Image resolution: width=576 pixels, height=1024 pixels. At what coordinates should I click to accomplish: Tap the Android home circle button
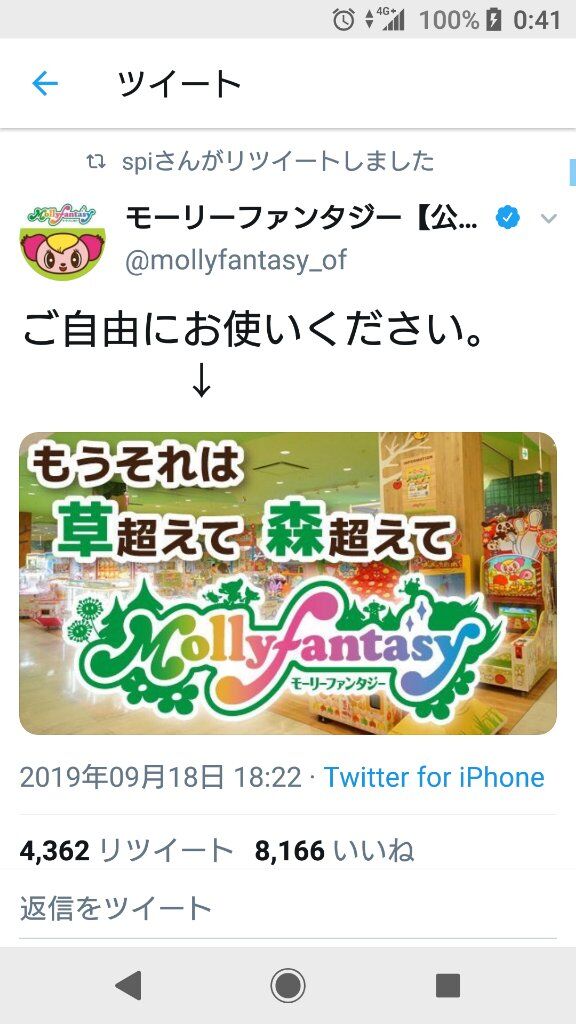287,985
